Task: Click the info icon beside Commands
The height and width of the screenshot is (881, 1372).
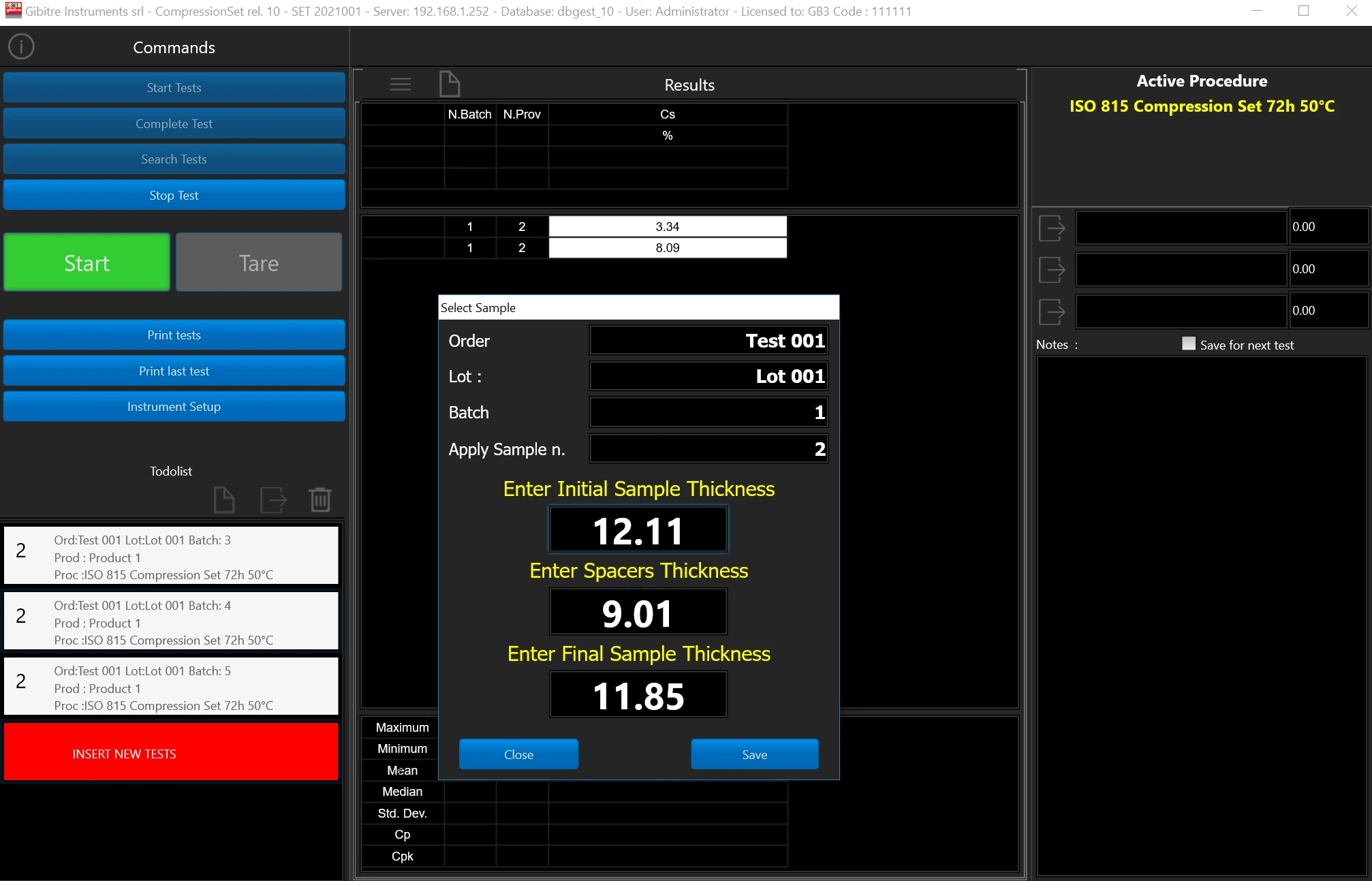Action: (x=21, y=47)
